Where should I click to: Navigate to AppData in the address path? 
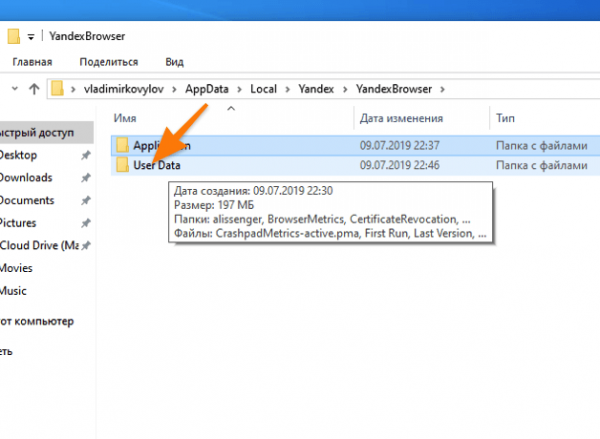[x=207, y=89]
